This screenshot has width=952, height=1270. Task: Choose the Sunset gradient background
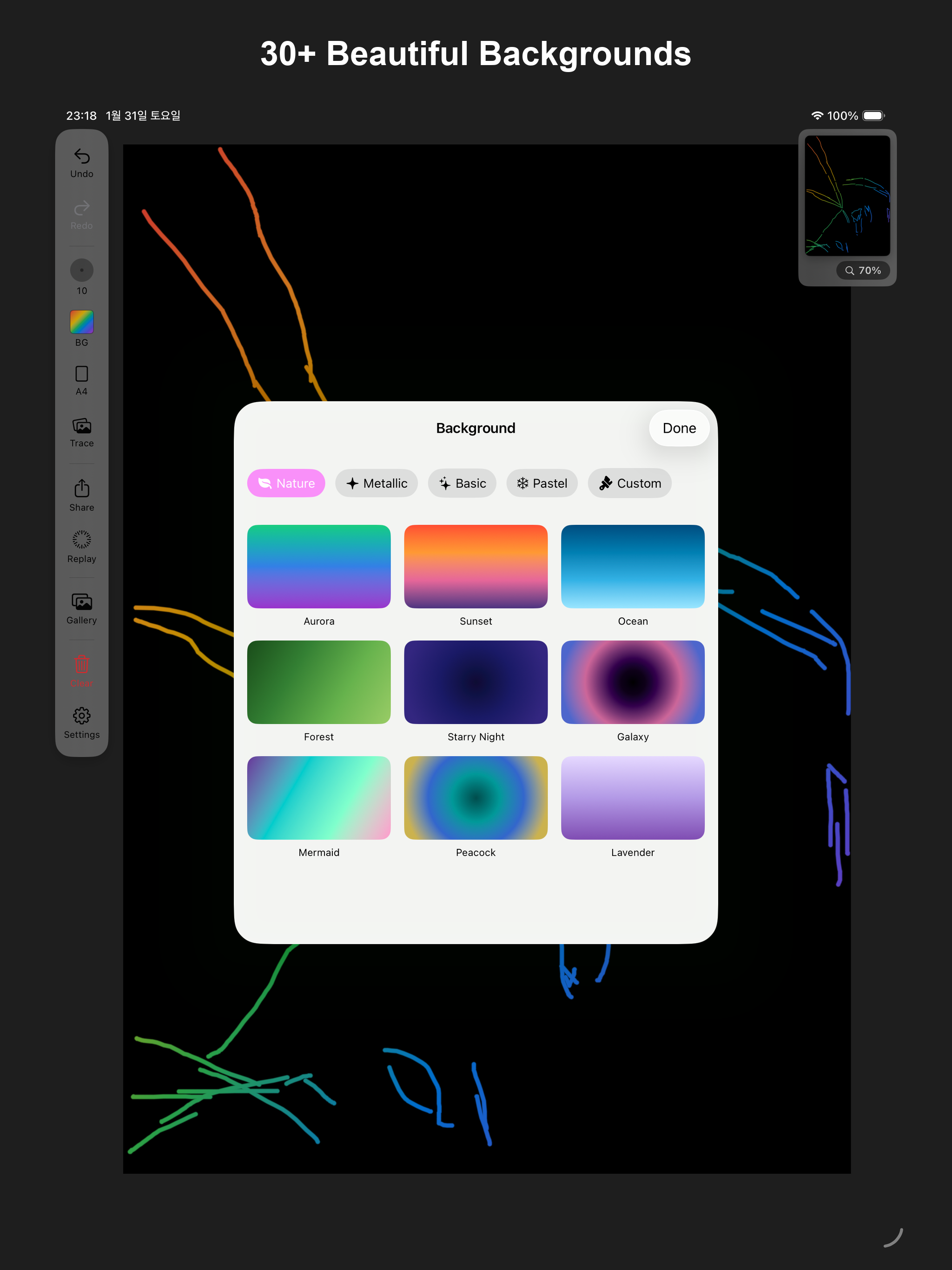coord(476,567)
